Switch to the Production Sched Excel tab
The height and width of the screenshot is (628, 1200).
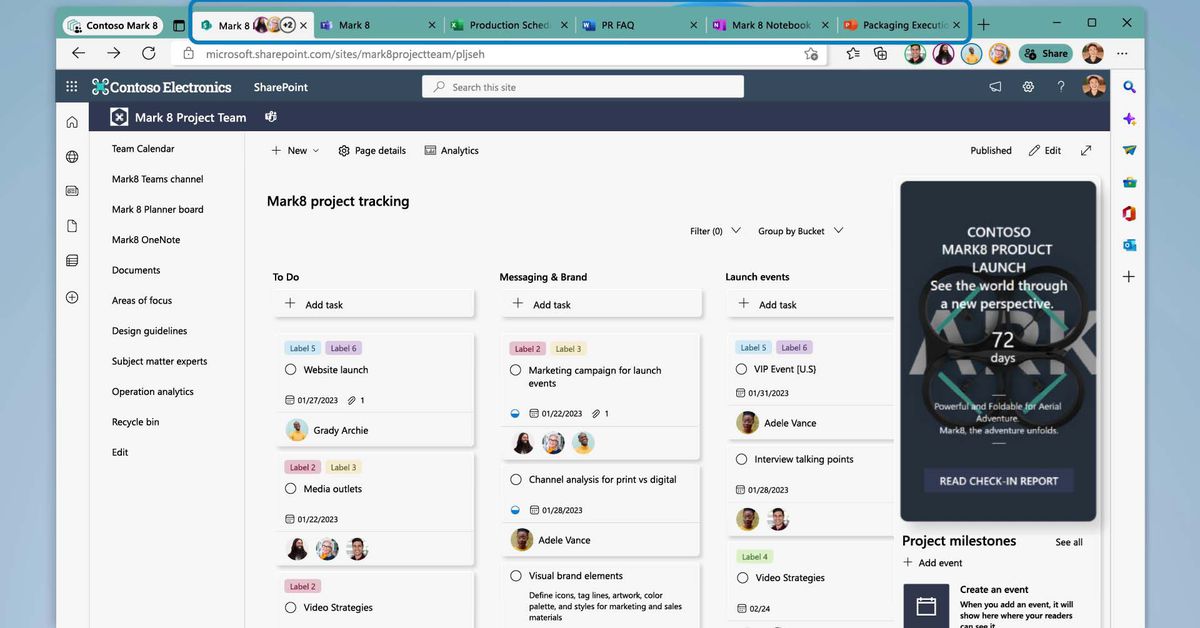coord(508,25)
